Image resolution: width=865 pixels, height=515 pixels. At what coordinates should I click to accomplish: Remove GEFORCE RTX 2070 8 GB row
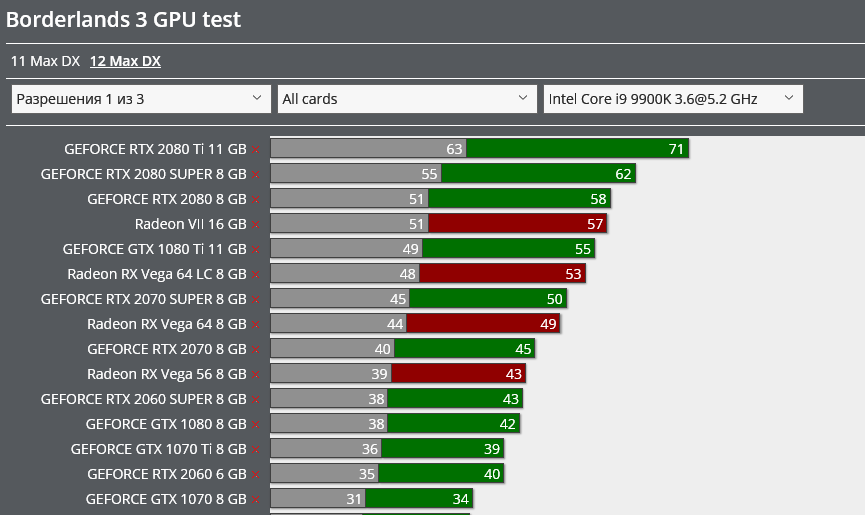[255, 350]
